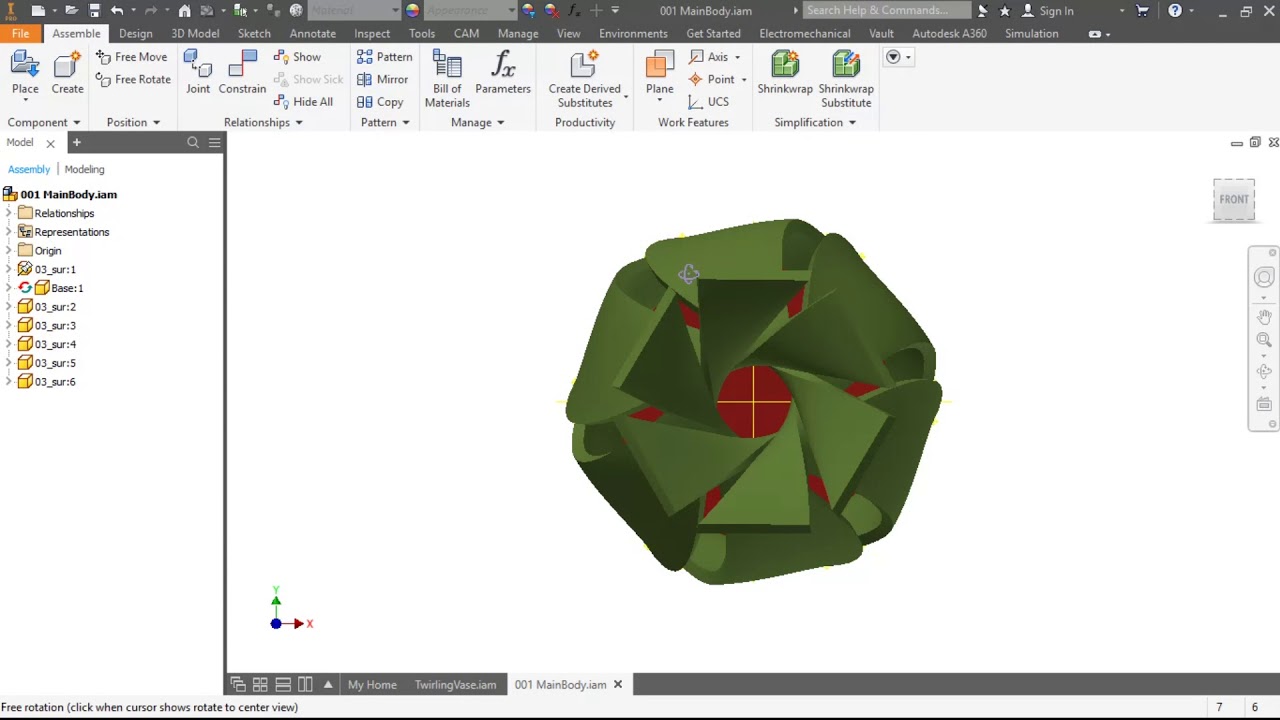Click the Copy components tool
1280x720 pixels.
[380, 102]
